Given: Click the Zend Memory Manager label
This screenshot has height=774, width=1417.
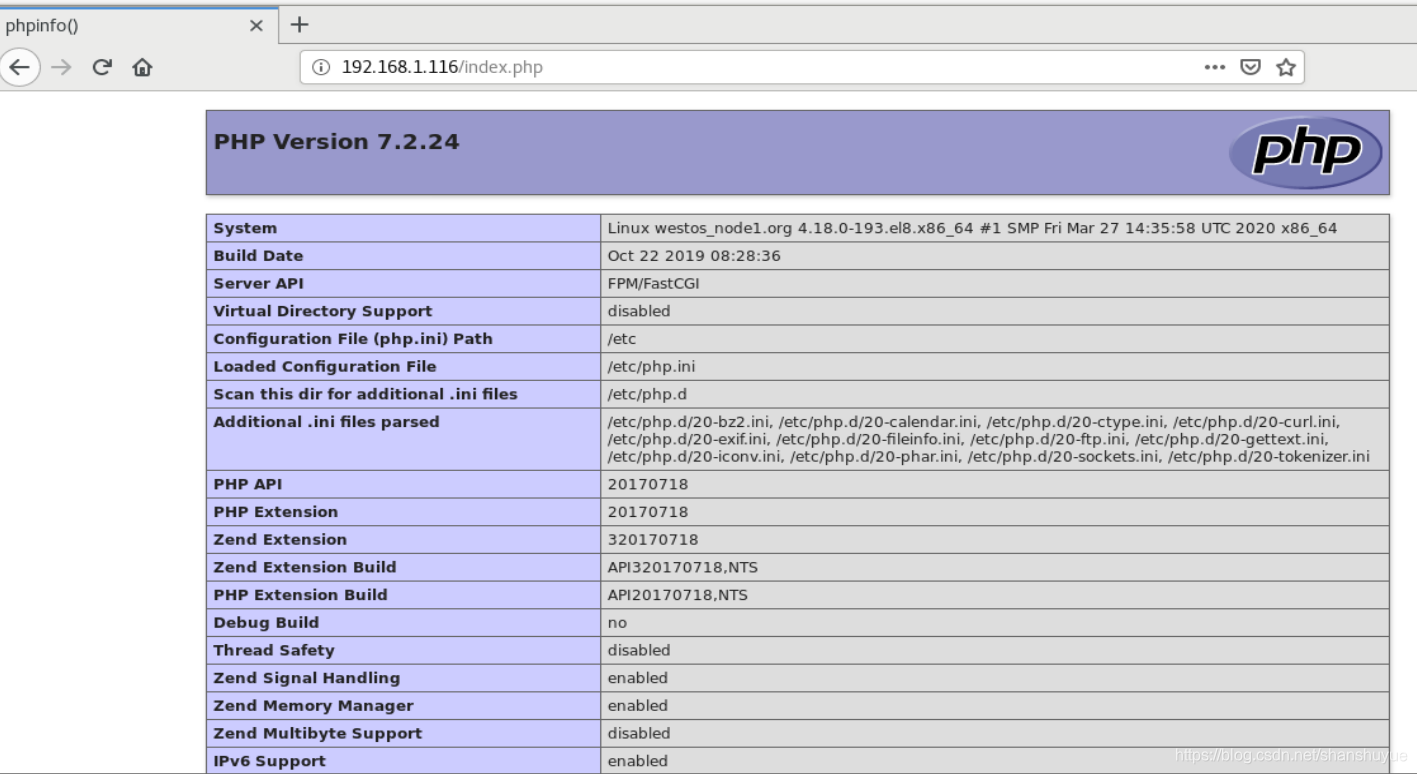Looking at the screenshot, I should point(313,706).
